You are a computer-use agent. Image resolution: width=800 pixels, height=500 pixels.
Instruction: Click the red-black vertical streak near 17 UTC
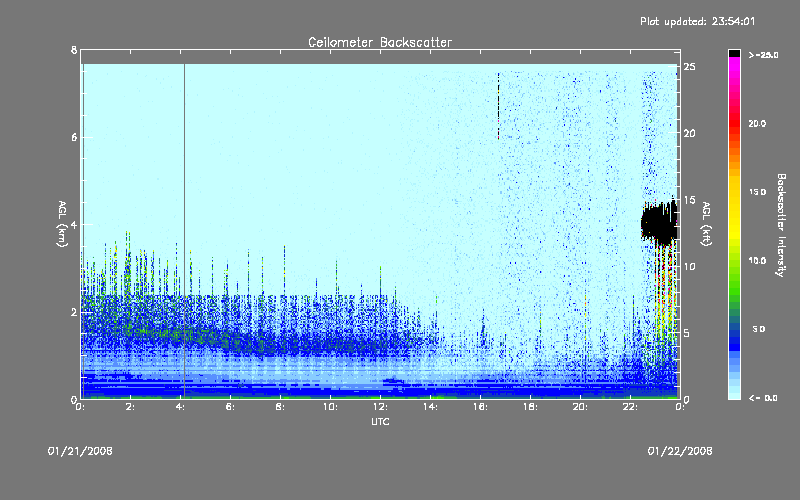tap(498, 106)
